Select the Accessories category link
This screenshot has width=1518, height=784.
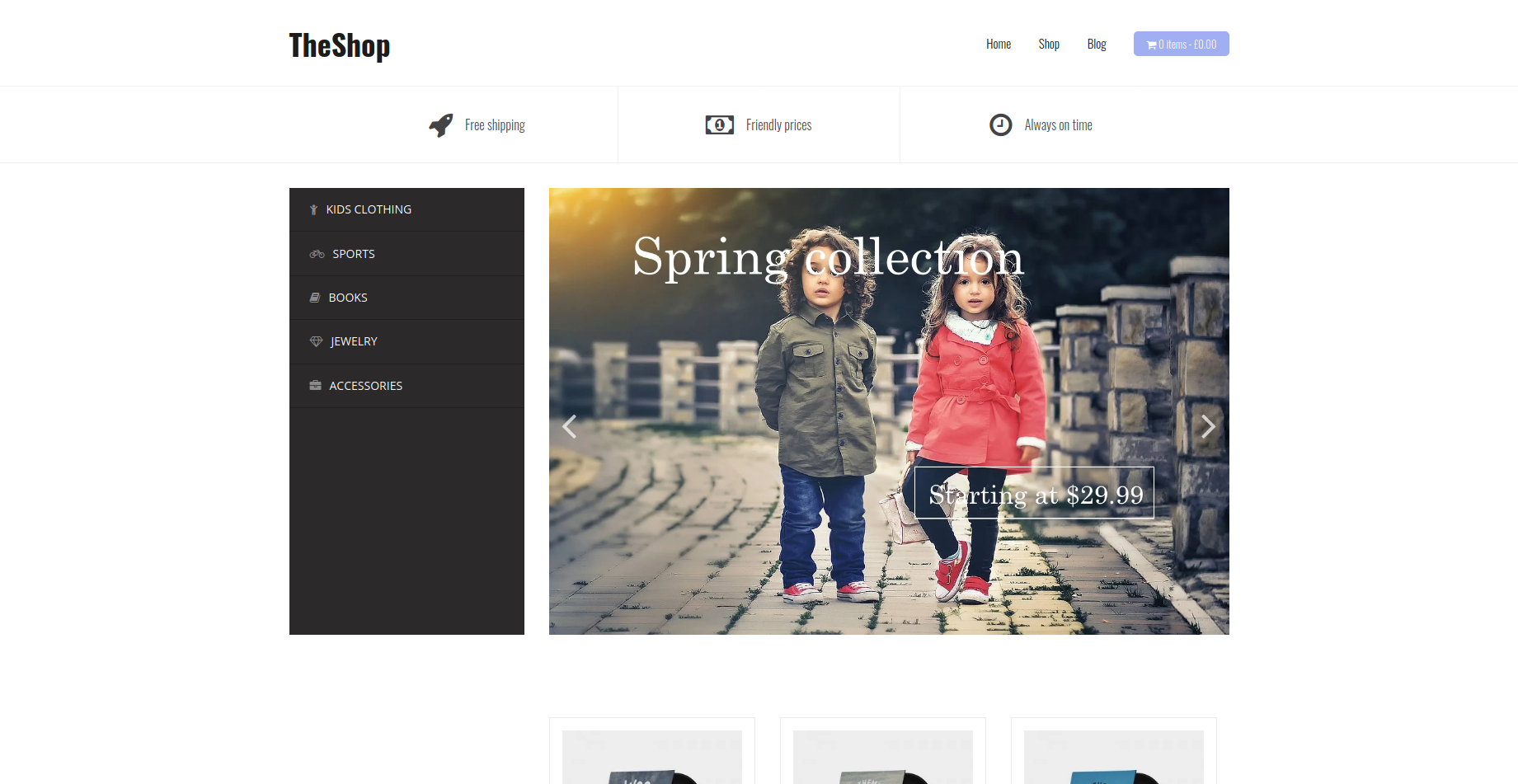[365, 386]
